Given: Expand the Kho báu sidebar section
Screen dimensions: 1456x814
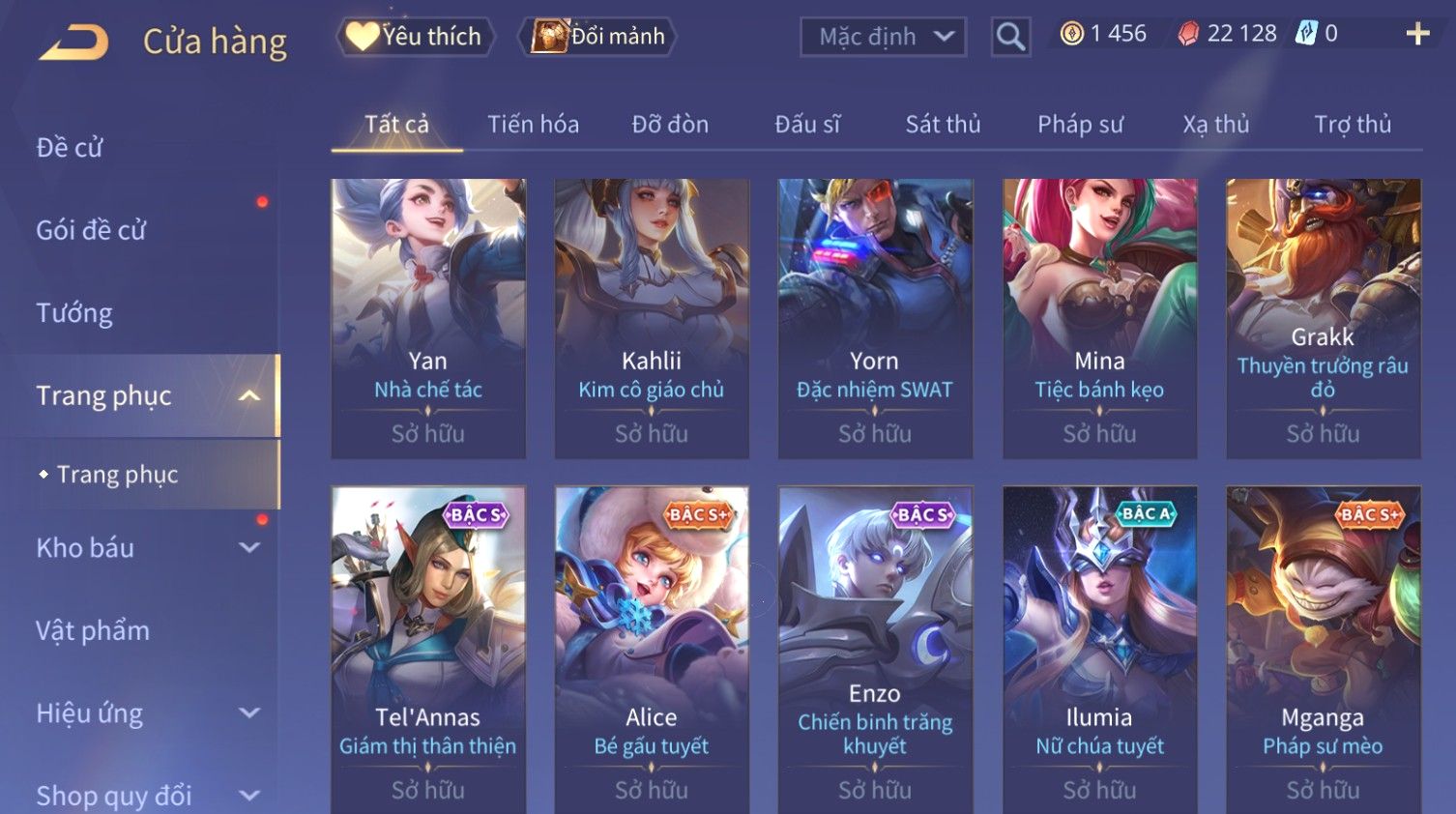Looking at the screenshot, I should pyautogui.click(x=249, y=547).
